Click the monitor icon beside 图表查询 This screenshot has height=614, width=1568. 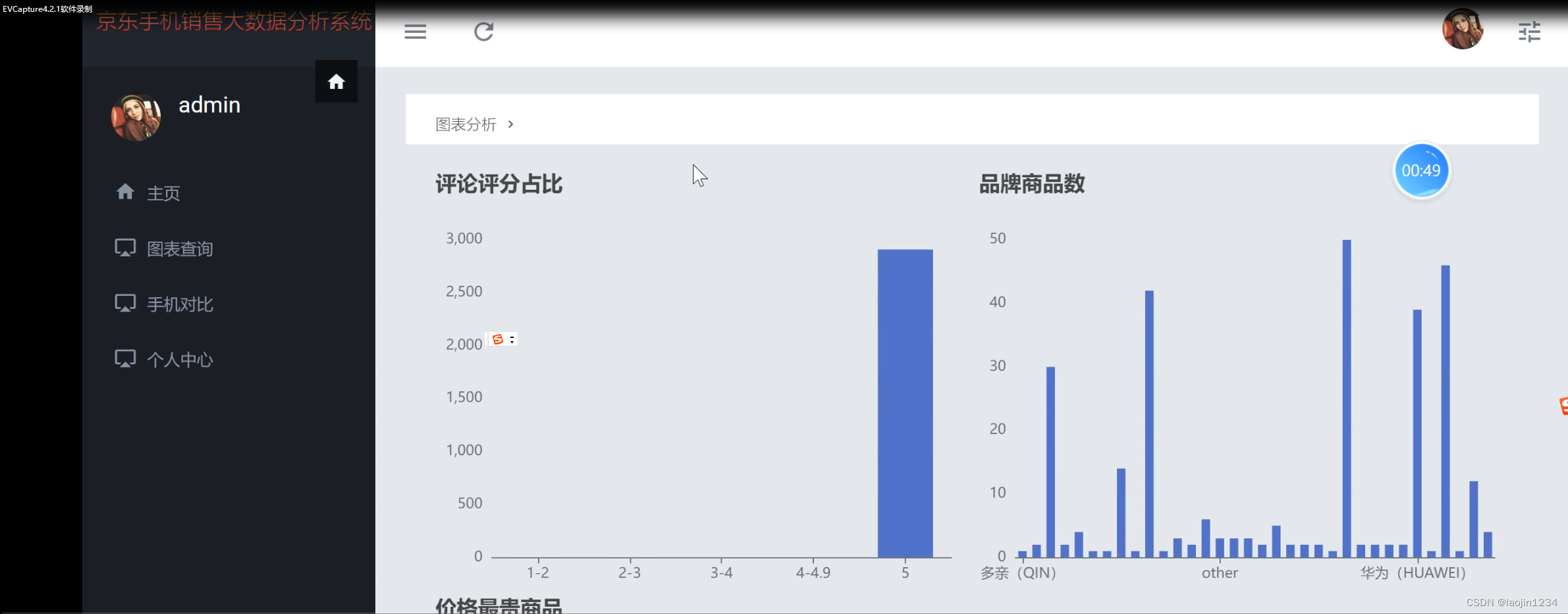[125, 248]
